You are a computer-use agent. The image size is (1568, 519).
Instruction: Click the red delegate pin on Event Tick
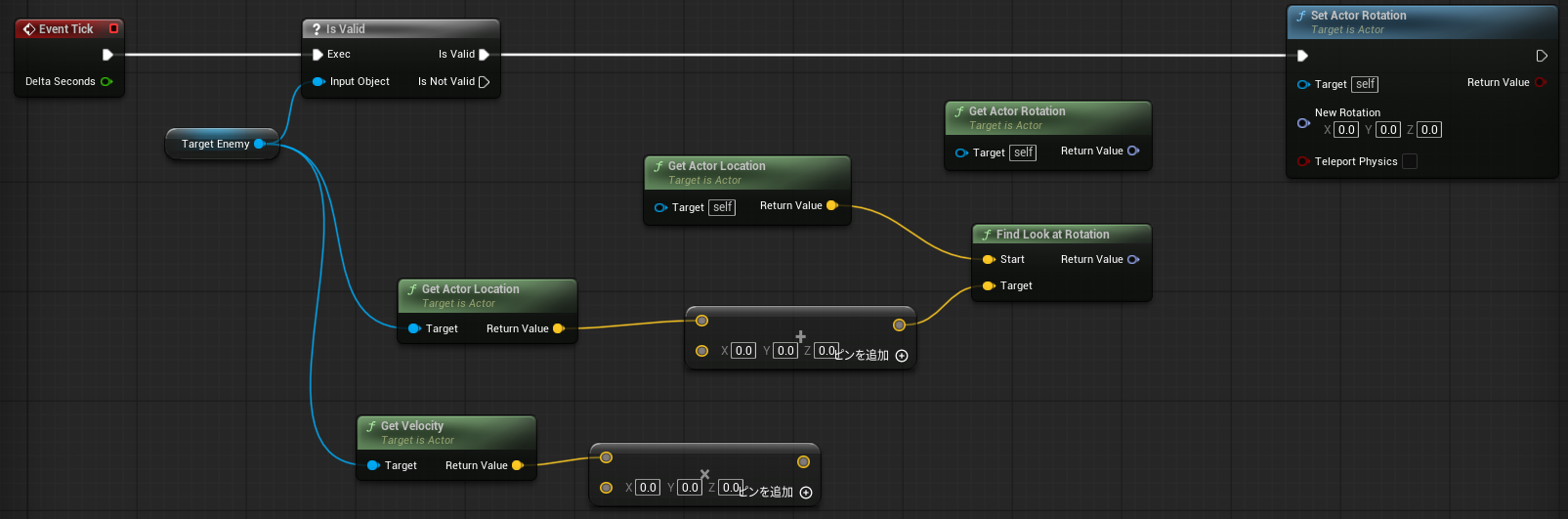113,29
